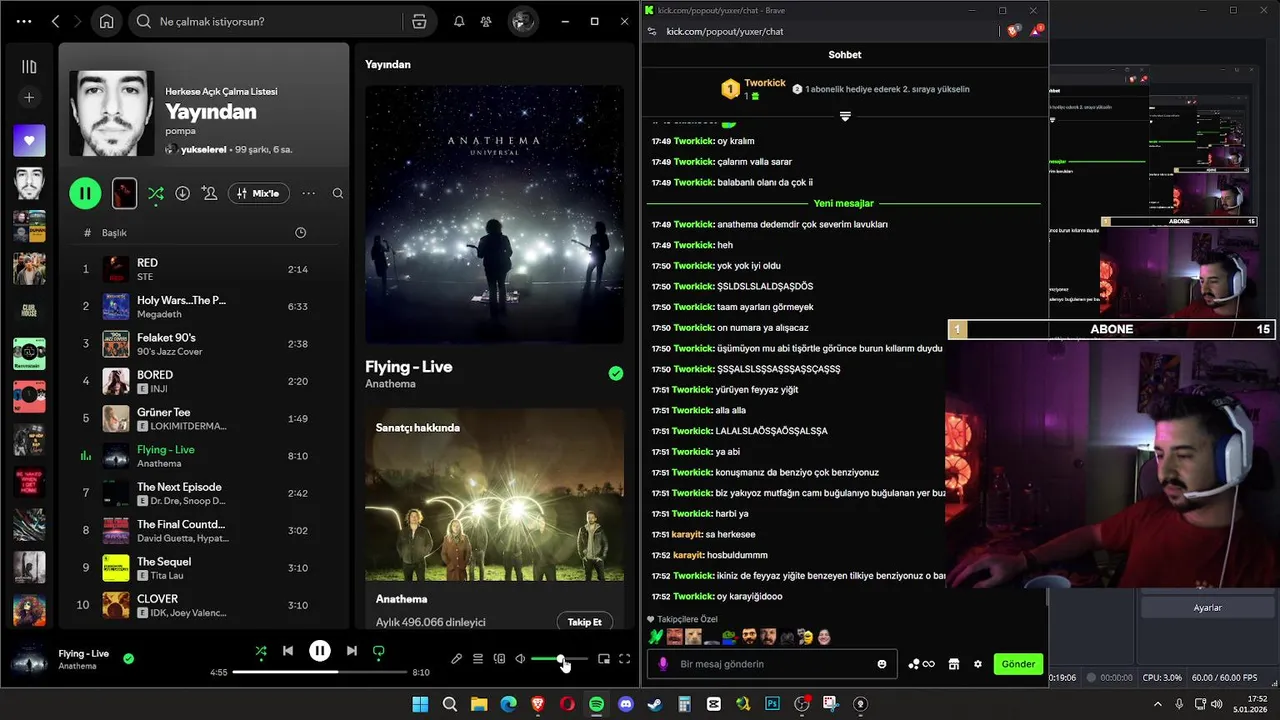Open the Browse icon in the search bar
Viewport: 1280px width, 720px height.
(419, 21)
